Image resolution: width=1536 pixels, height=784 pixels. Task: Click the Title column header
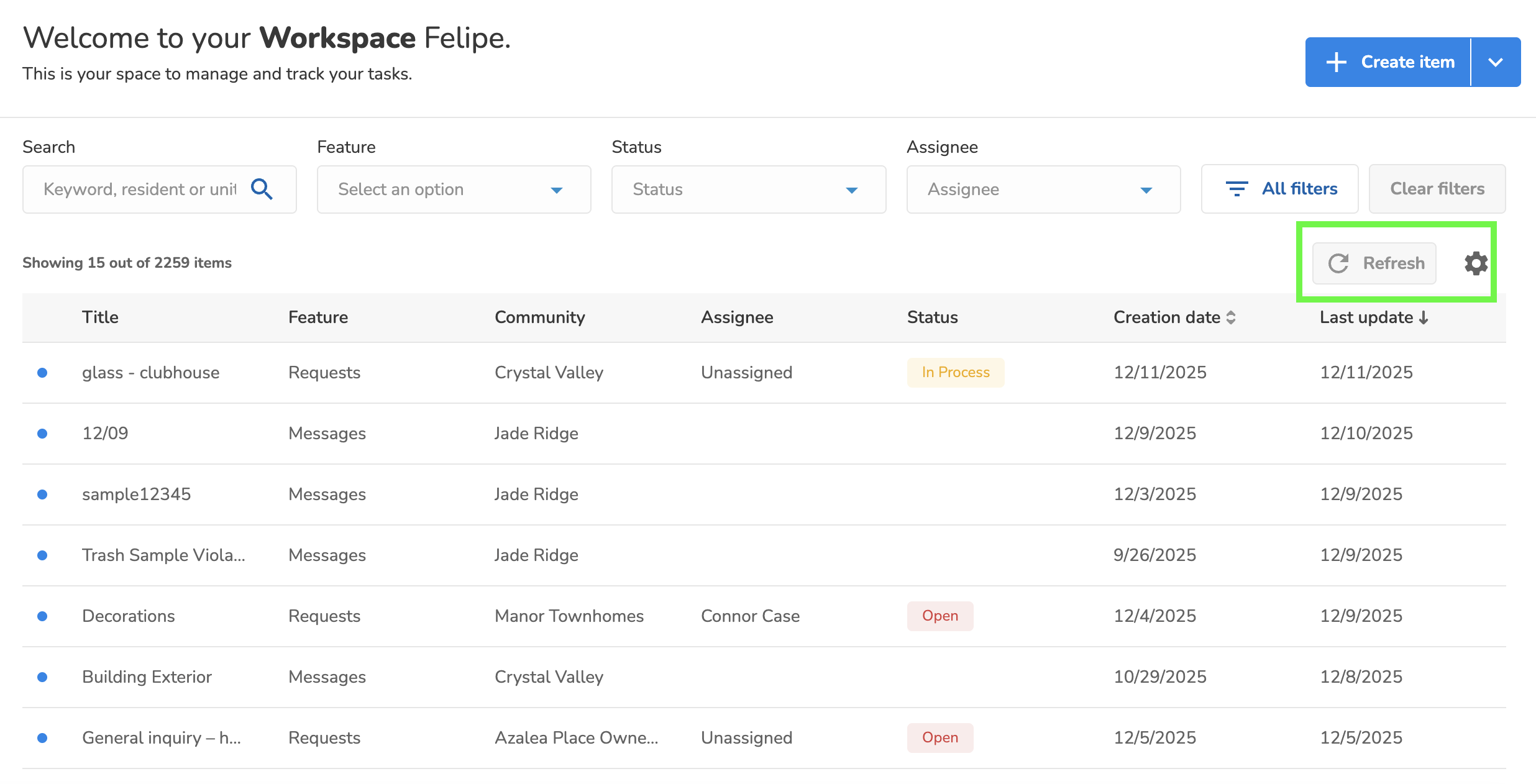click(x=100, y=317)
